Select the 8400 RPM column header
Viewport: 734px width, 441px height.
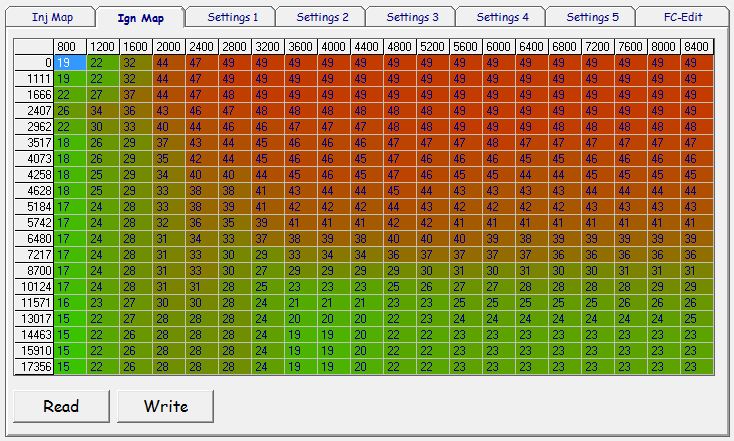pyautogui.click(x=697, y=47)
